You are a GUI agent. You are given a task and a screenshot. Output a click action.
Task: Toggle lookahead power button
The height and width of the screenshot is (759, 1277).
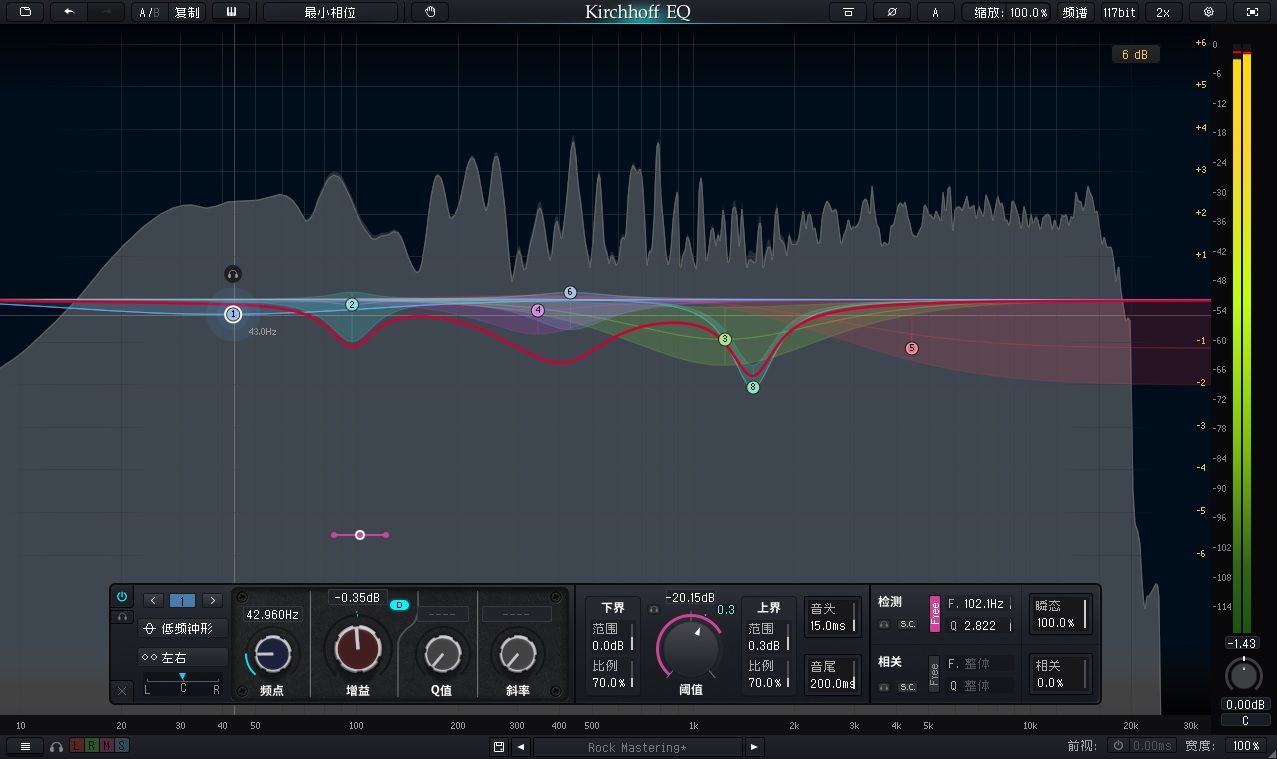(1118, 746)
